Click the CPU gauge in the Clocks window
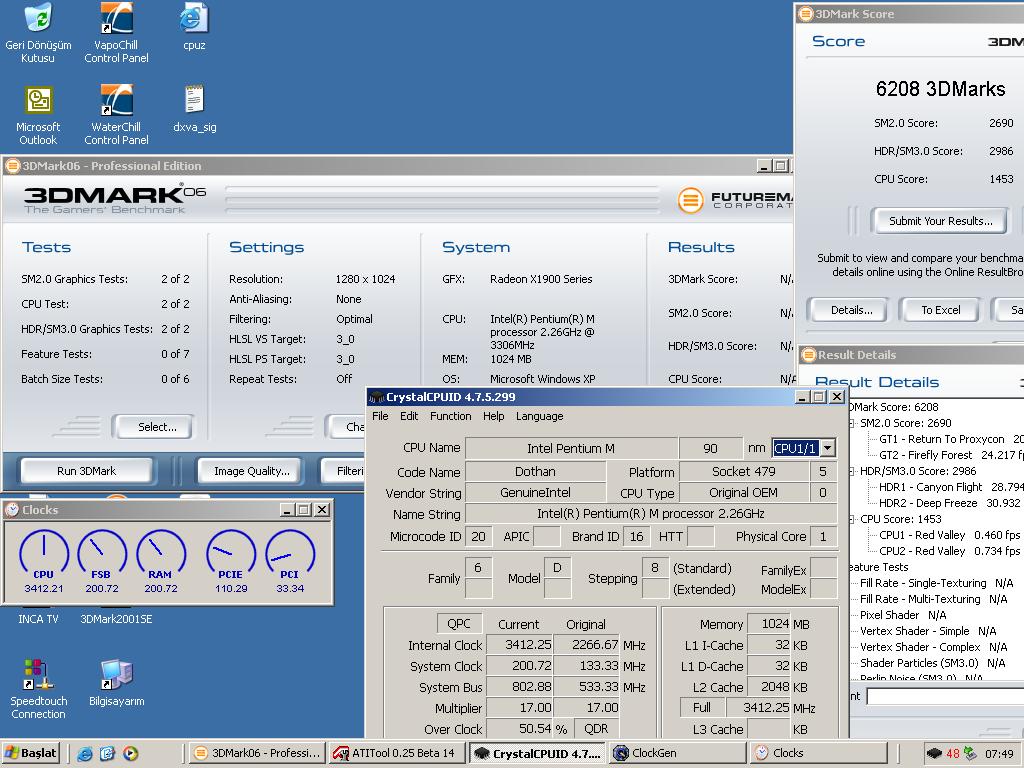Image resolution: width=1024 pixels, height=768 pixels. pyautogui.click(x=44, y=554)
